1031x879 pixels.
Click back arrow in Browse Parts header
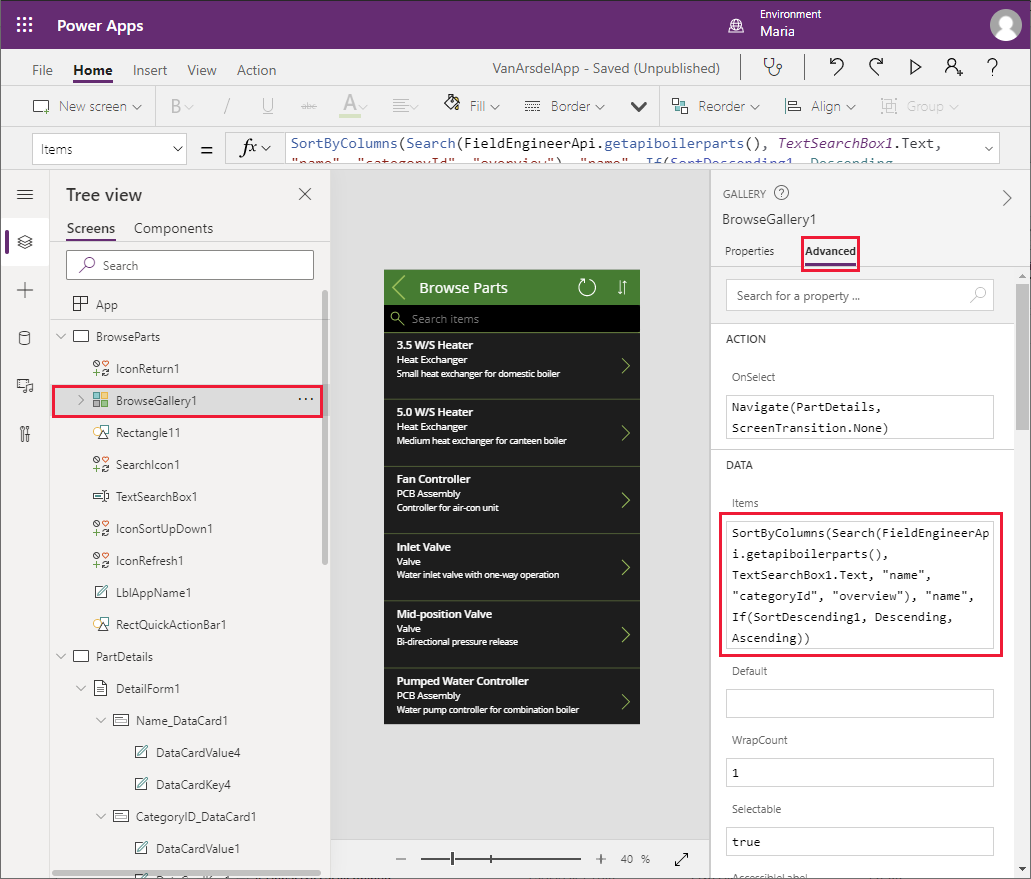pos(399,287)
